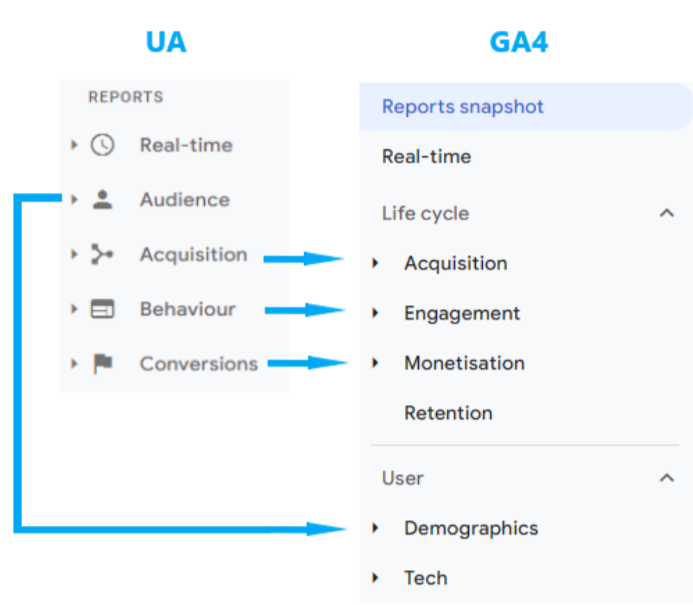
Task: Expand the Demographics disclosure triangle
Action: (376, 528)
